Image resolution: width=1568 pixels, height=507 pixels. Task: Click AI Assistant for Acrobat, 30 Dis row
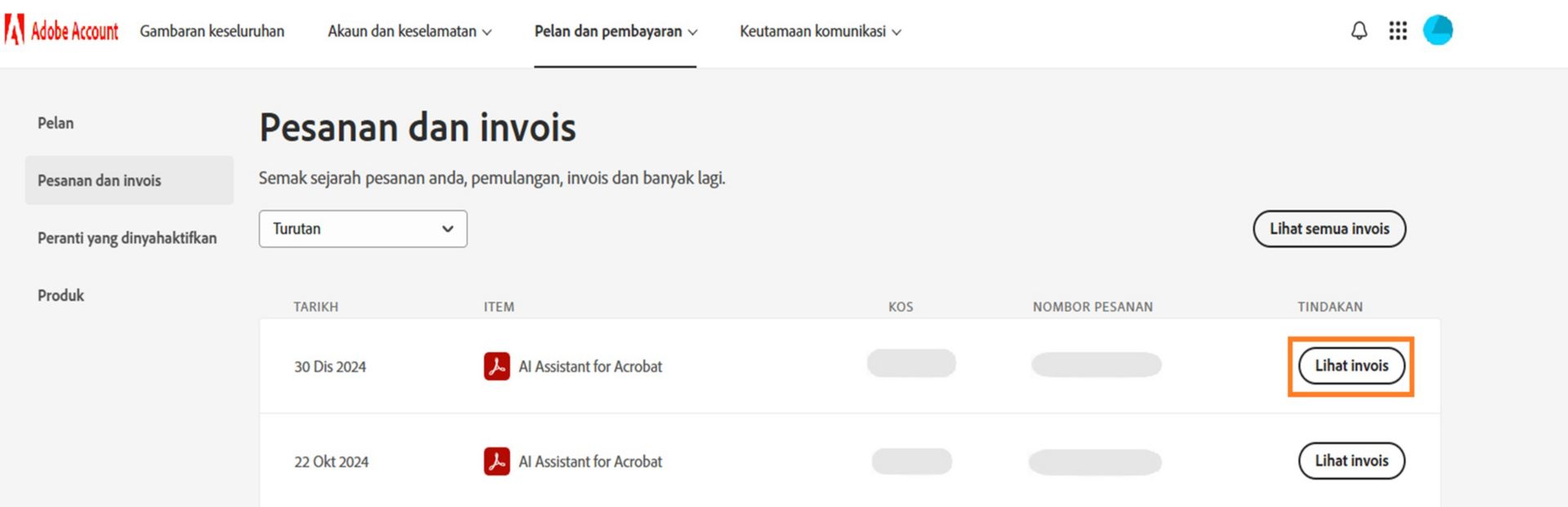click(590, 367)
